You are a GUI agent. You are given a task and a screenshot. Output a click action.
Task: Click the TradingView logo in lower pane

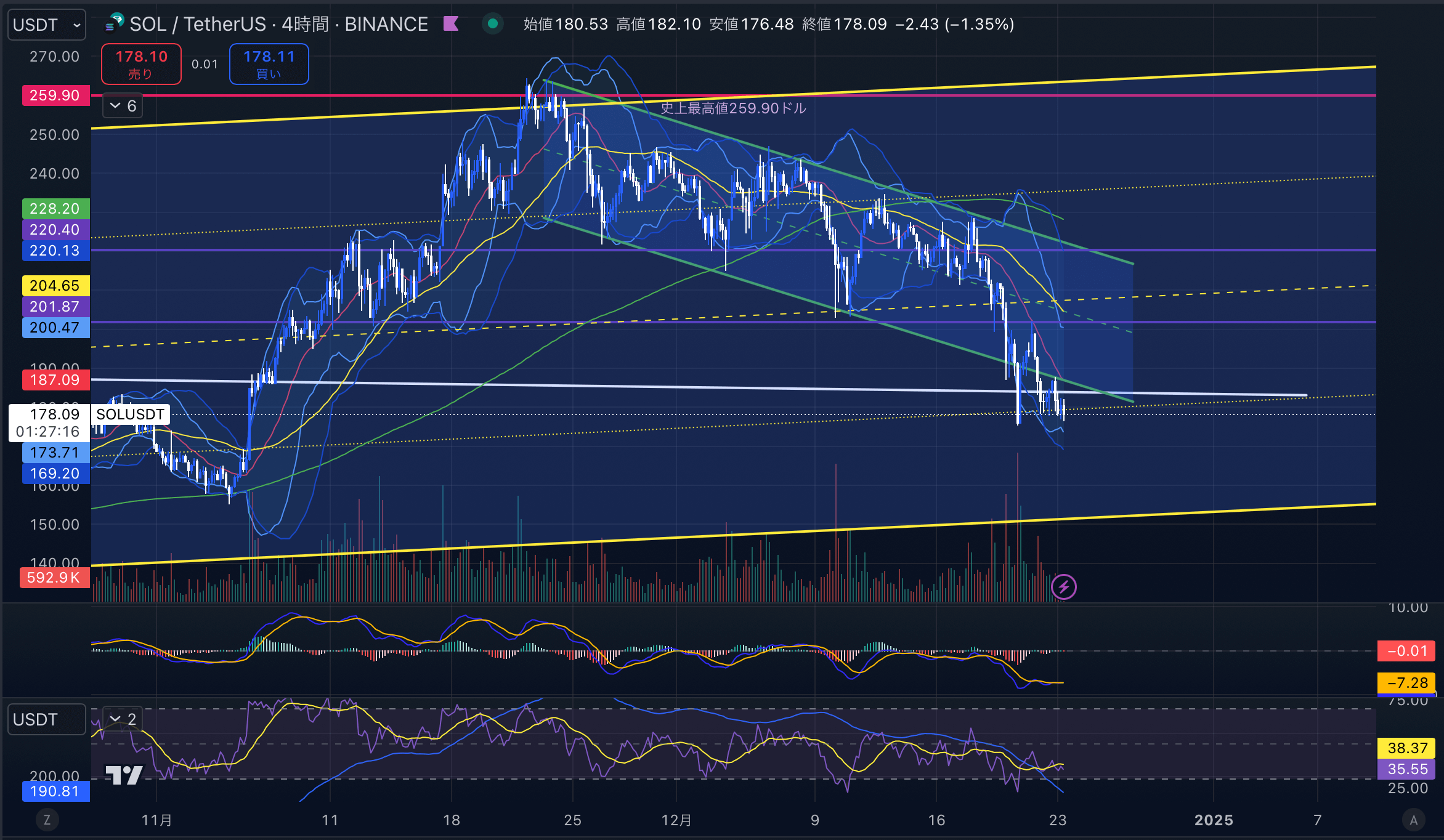point(124,775)
